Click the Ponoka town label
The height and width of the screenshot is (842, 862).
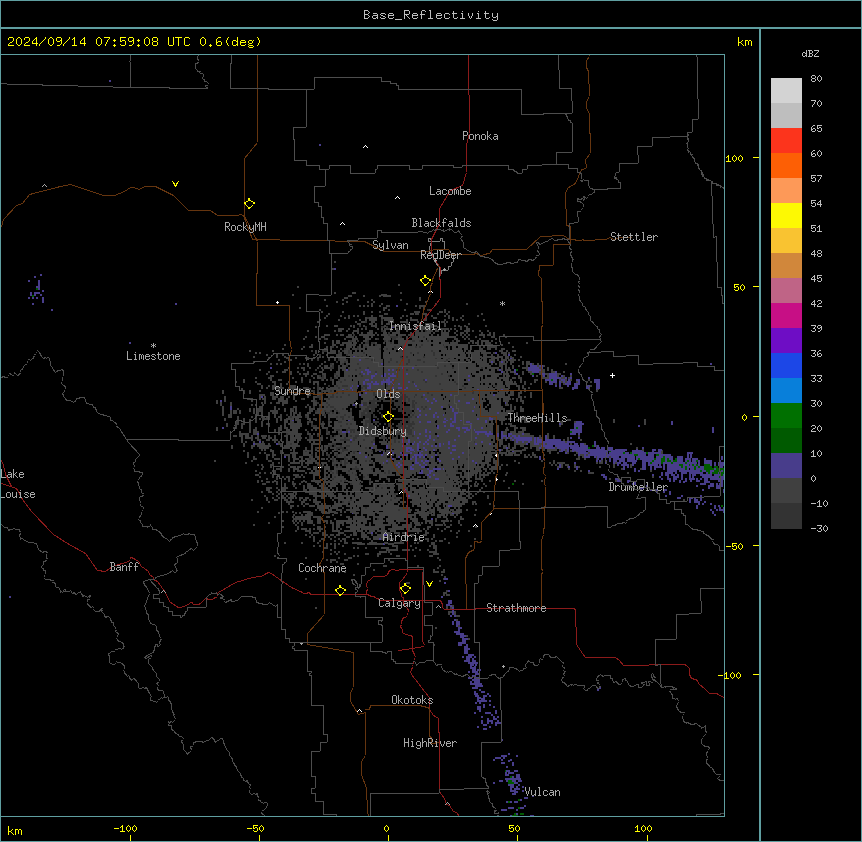pos(480,136)
